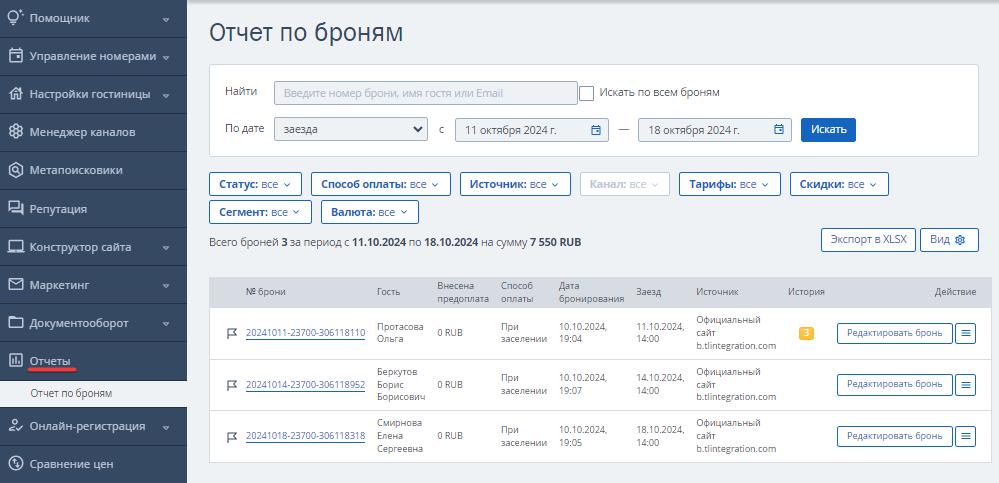999x483 pixels.
Task: Open Сравнение цен menu item
Action: [93, 464]
